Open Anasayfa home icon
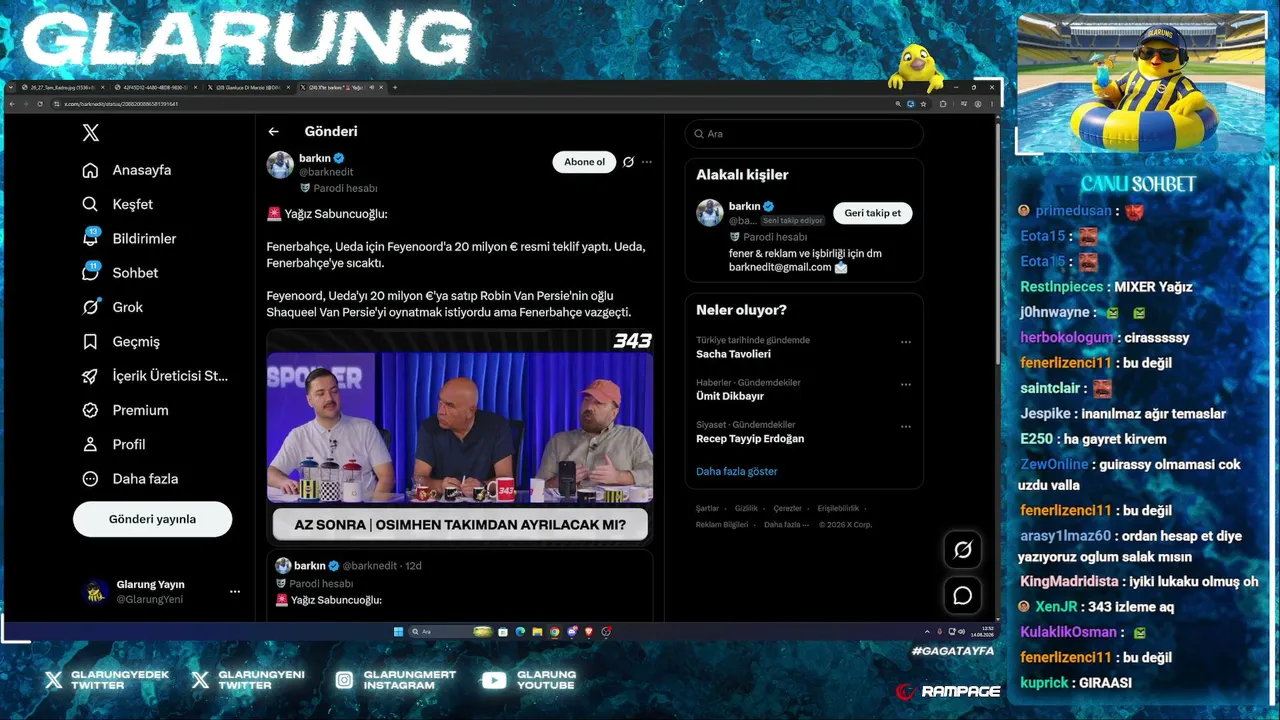 click(x=91, y=170)
